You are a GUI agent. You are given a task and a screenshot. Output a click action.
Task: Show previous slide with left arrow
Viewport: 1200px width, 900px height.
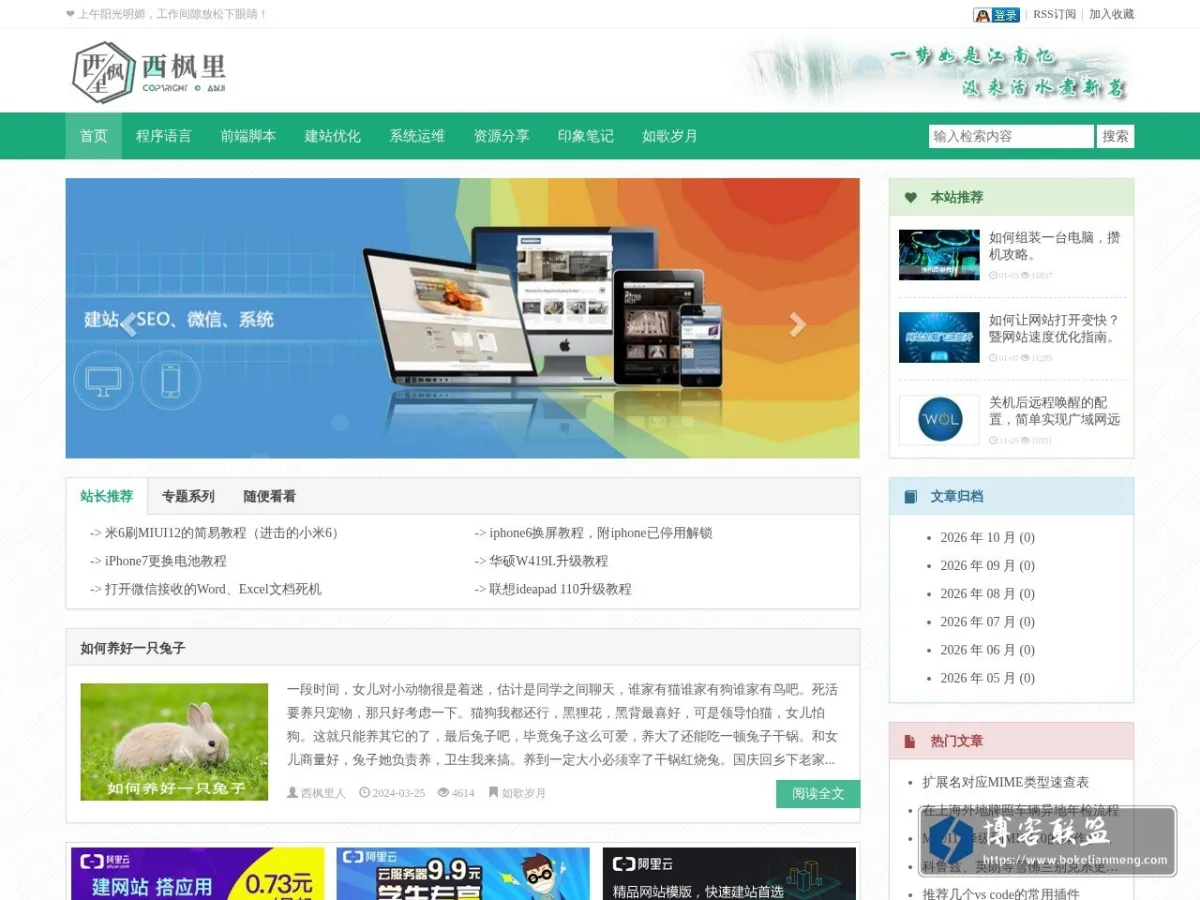pyautogui.click(x=128, y=324)
